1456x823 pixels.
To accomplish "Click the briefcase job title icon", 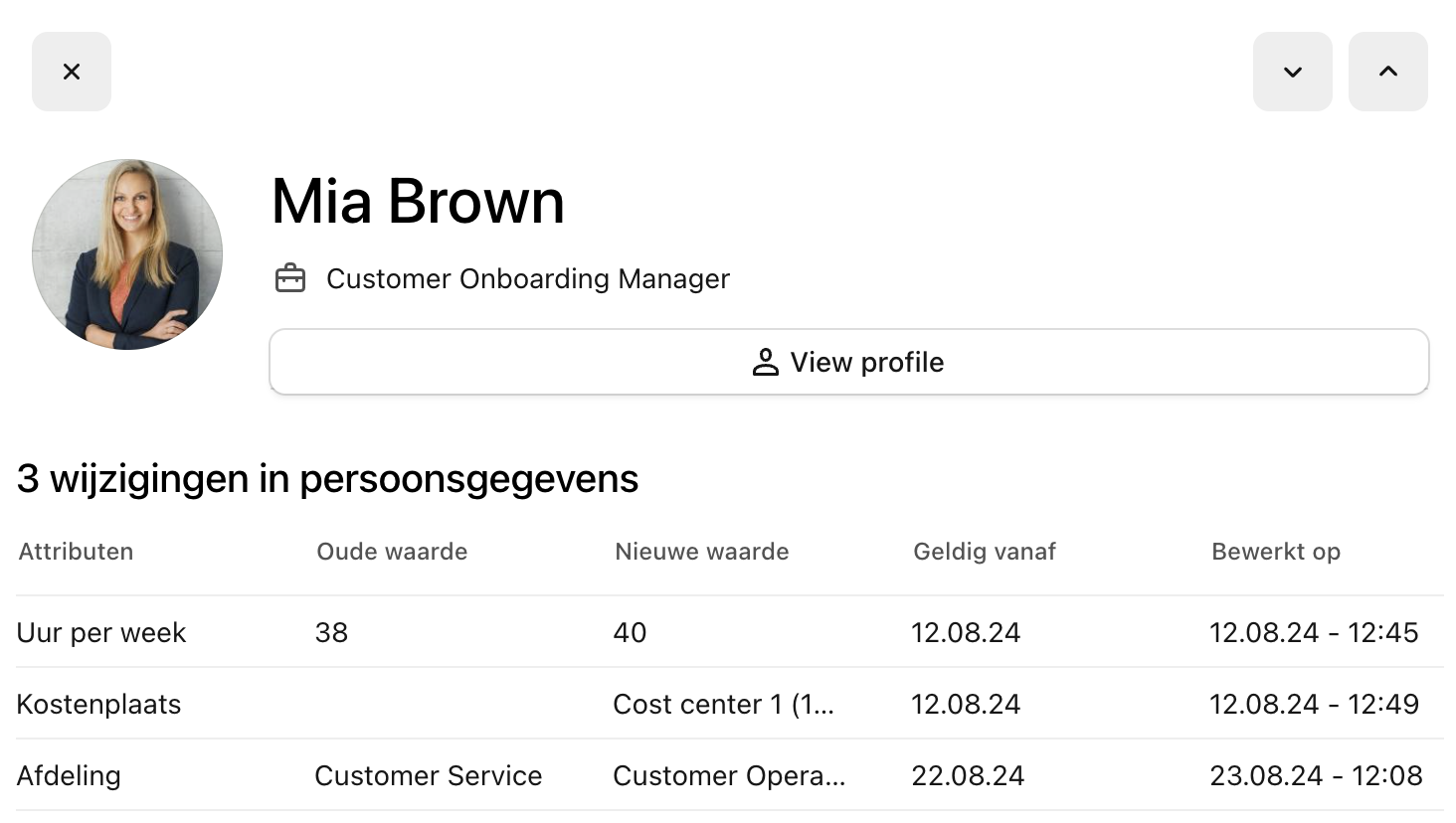I will click(290, 278).
